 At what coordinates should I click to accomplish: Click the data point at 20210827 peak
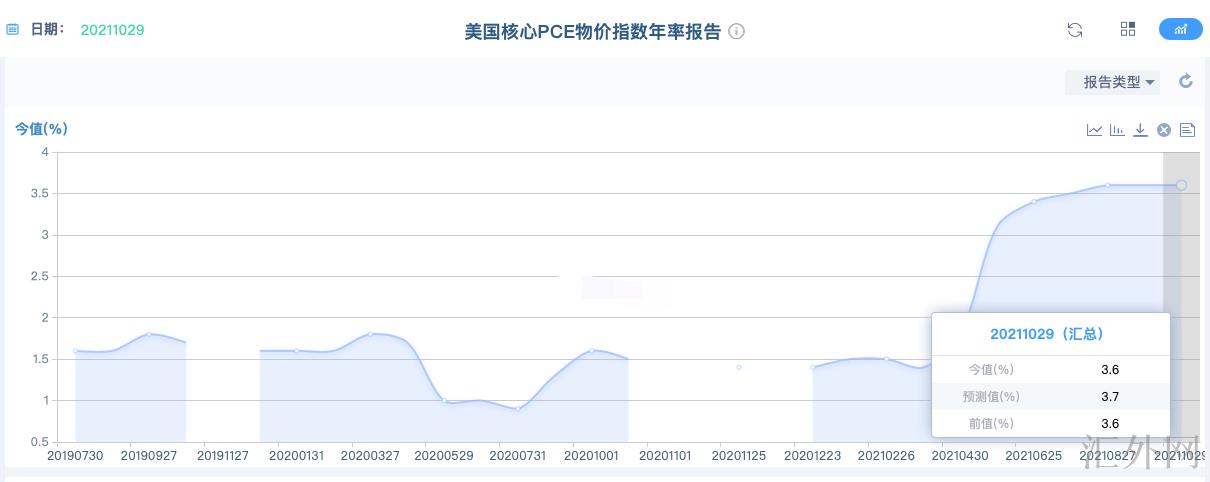pos(1108,185)
